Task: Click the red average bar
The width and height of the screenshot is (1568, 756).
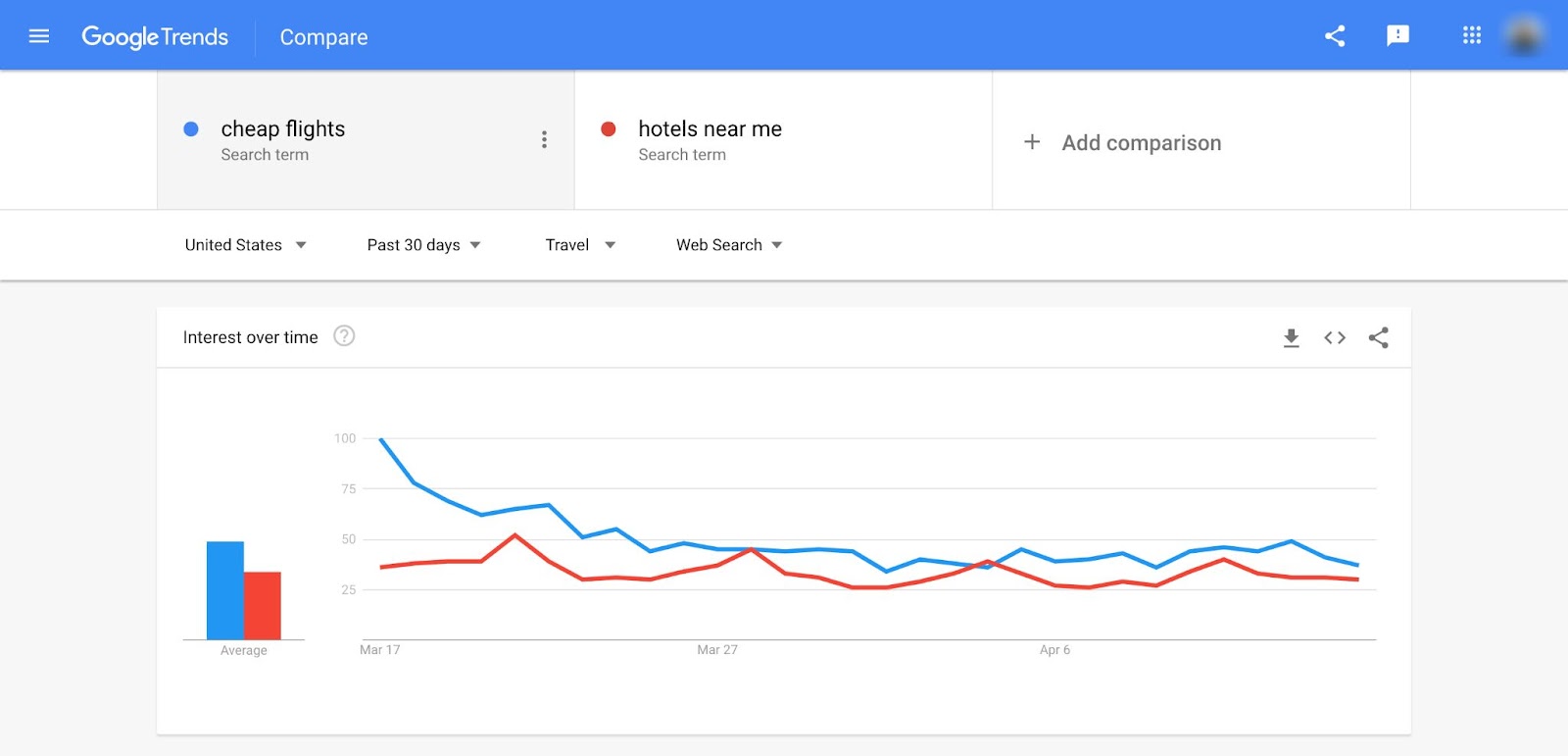Action: [x=263, y=605]
